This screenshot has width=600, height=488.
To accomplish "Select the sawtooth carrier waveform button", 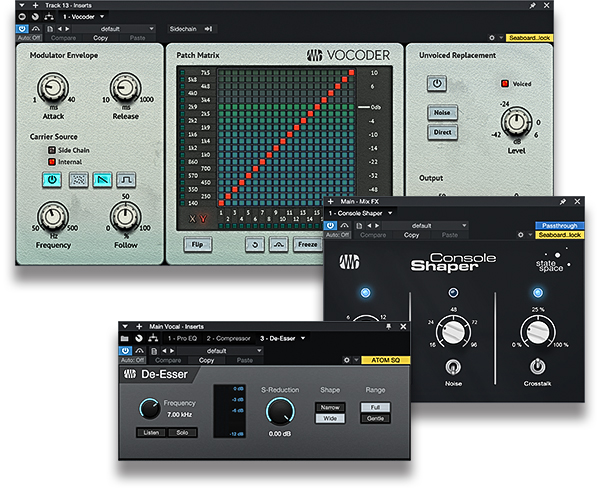I will [103, 180].
